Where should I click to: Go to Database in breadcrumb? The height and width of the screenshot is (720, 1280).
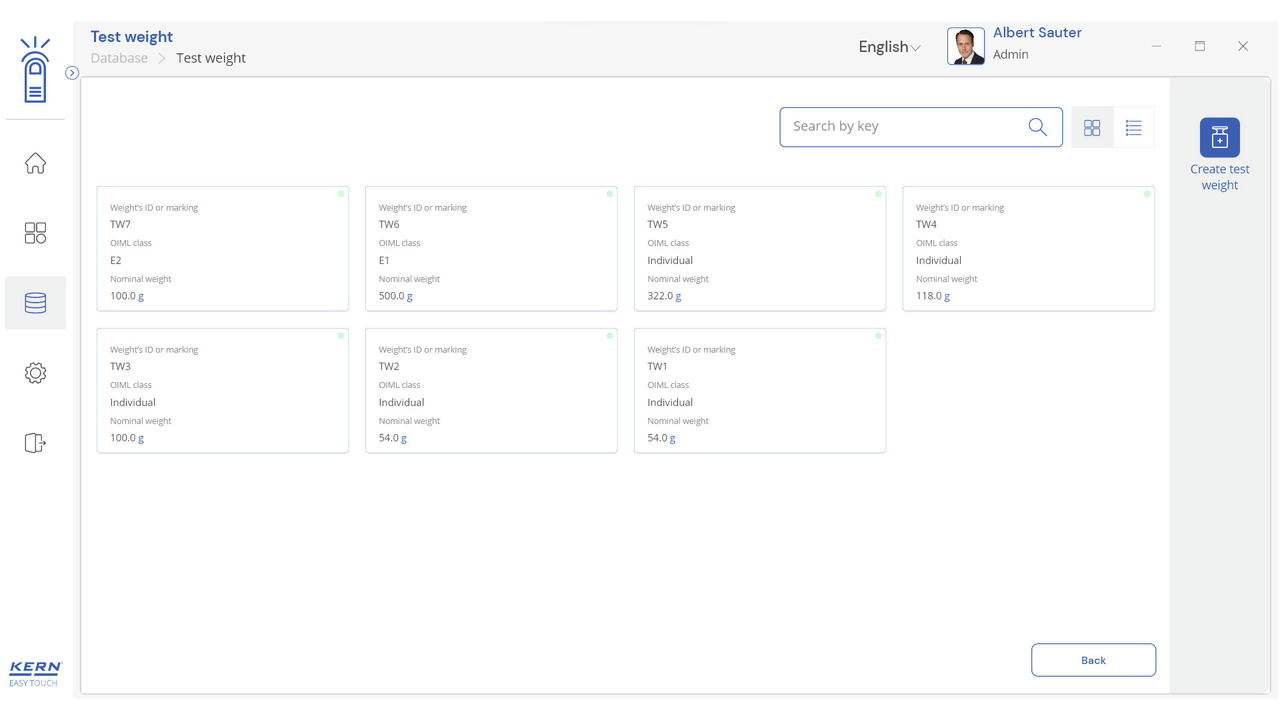[119, 58]
